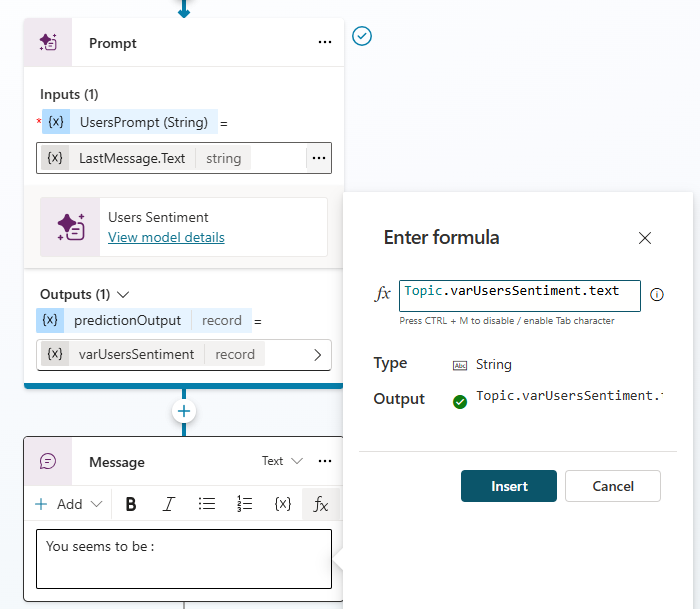Open the LastMessage.Text input options ellipsis
The image size is (700, 609).
tap(318, 158)
